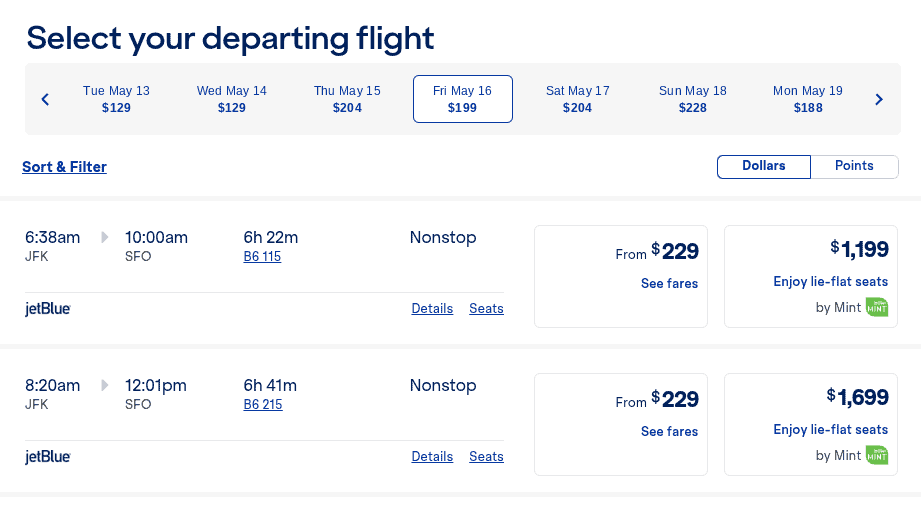The height and width of the screenshot is (511, 921).
Task: Click the Mint badge on the $1,199 fare
Action: (x=877, y=307)
